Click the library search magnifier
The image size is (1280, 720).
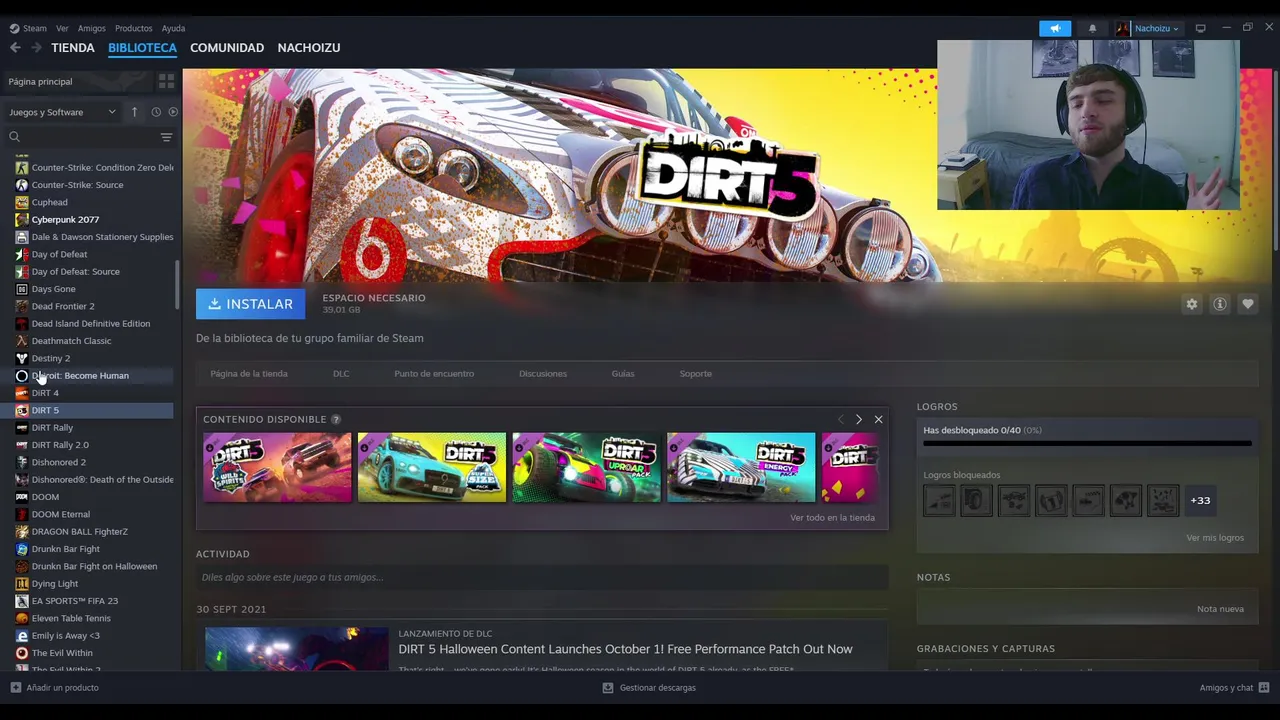pyautogui.click(x=14, y=137)
